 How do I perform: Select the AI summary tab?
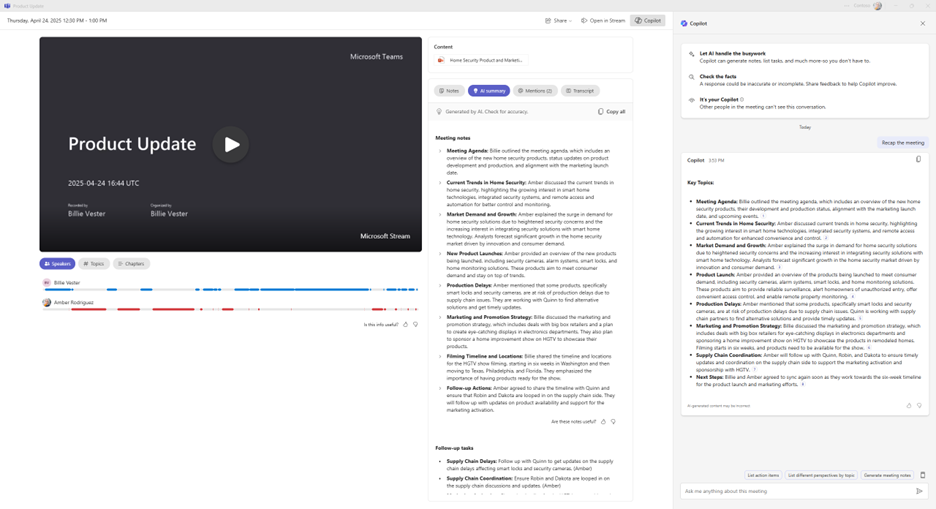click(x=489, y=91)
